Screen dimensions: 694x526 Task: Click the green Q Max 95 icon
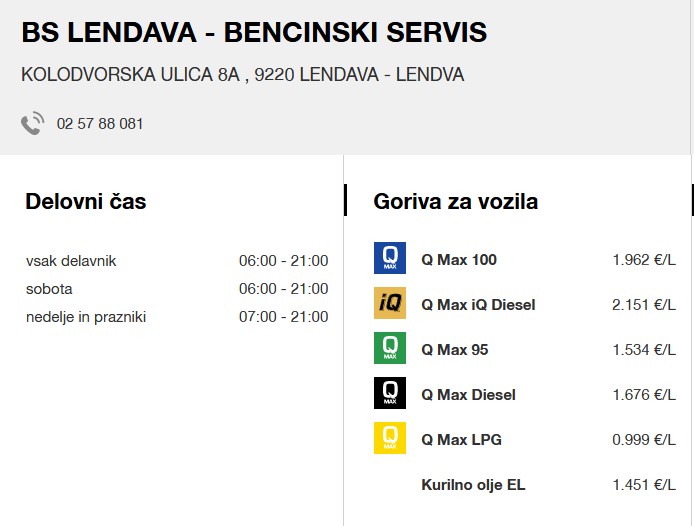pyautogui.click(x=389, y=349)
